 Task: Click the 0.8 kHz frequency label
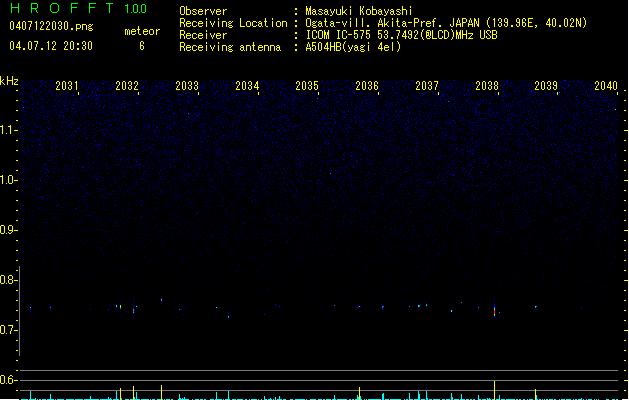tap(8, 280)
